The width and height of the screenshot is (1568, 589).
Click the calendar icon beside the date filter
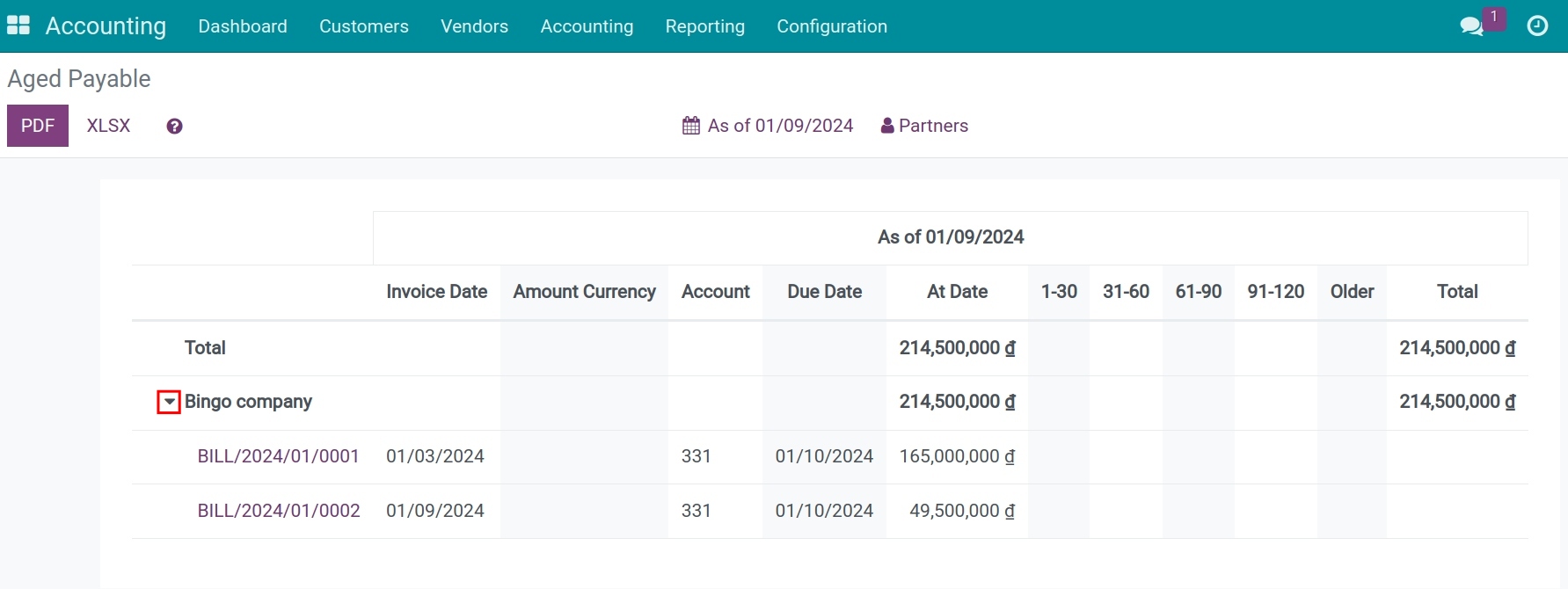(691, 126)
